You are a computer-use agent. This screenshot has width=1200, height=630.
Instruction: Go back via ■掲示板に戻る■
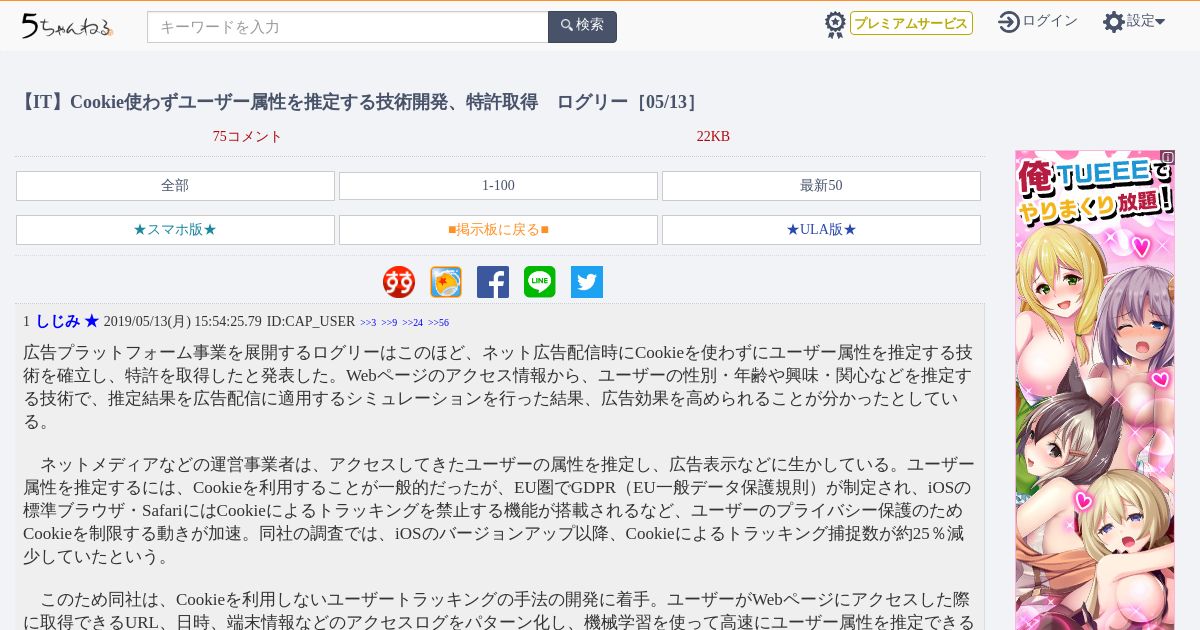pyautogui.click(x=498, y=230)
